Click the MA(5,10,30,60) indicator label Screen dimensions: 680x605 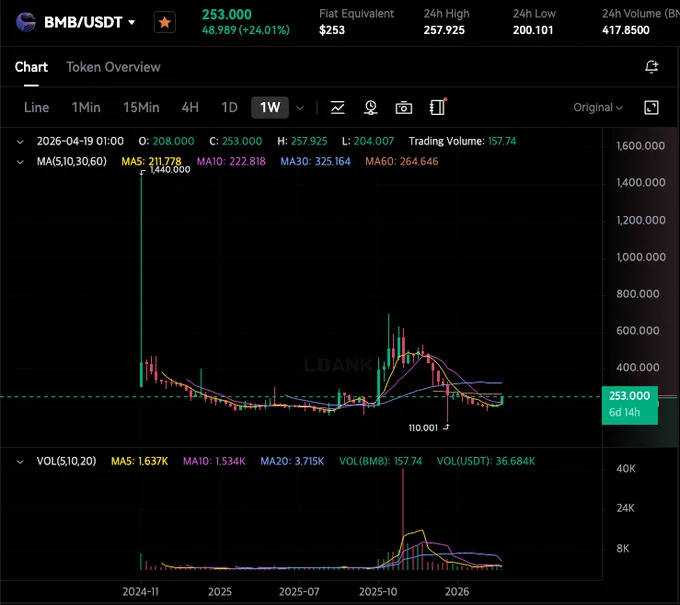72,161
